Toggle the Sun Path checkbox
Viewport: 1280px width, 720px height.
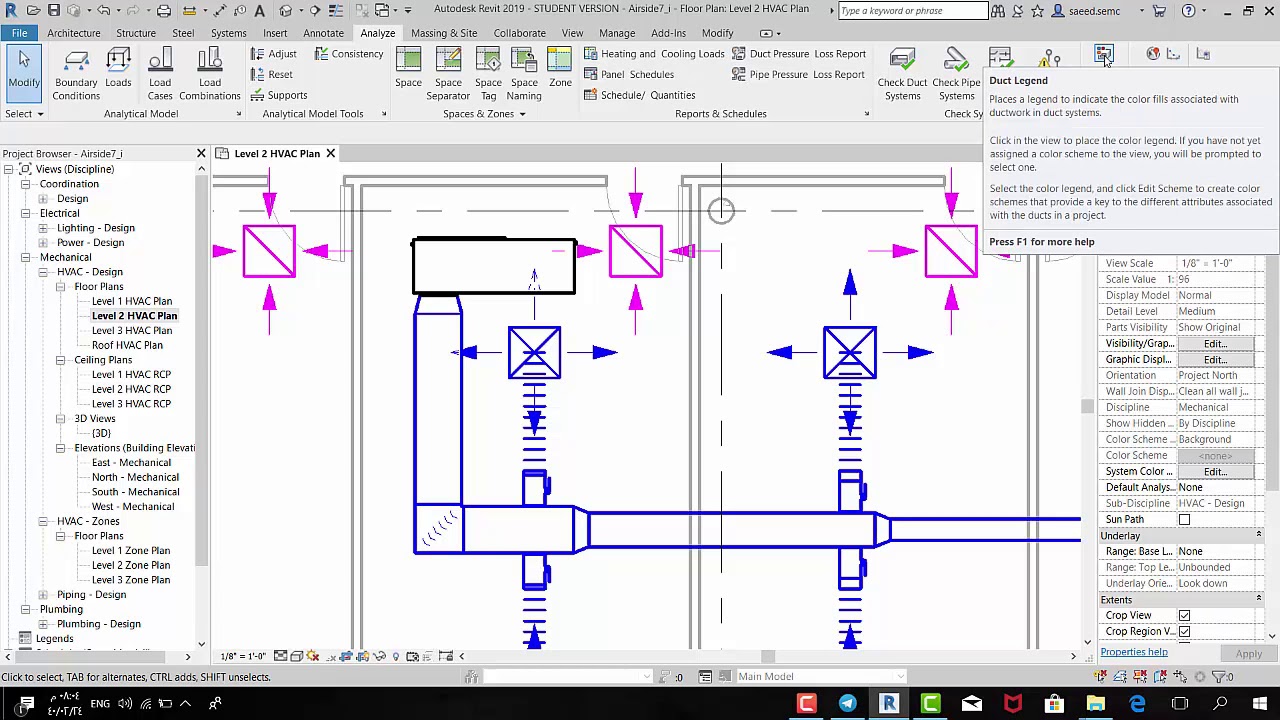coord(1184,520)
